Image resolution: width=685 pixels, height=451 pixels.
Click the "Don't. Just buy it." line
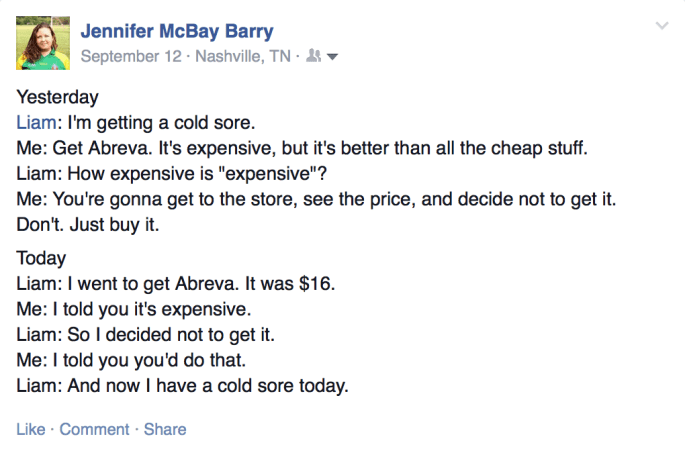click(88, 224)
